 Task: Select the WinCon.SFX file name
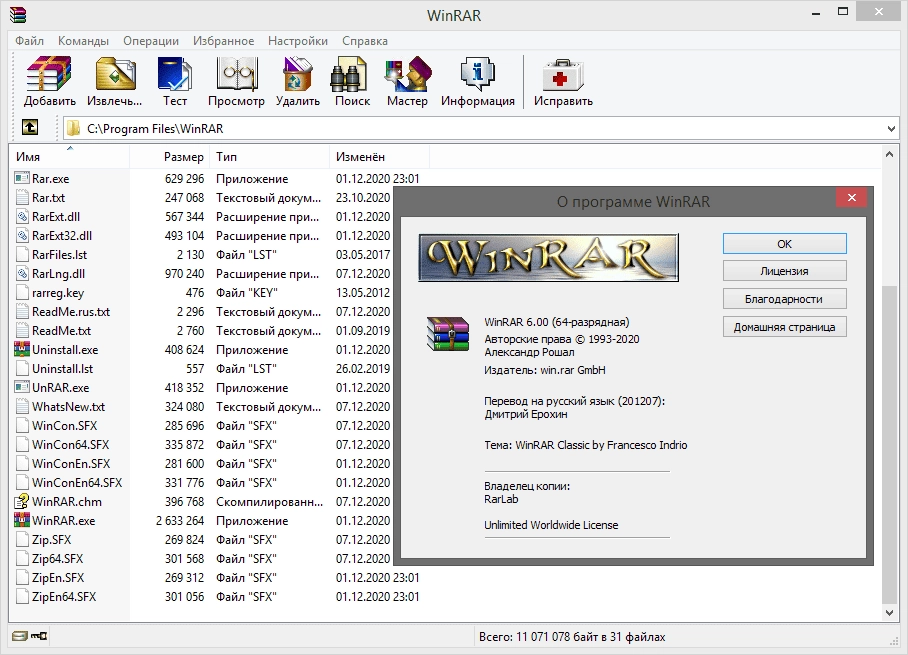pyautogui.click(x=64, y=426)
